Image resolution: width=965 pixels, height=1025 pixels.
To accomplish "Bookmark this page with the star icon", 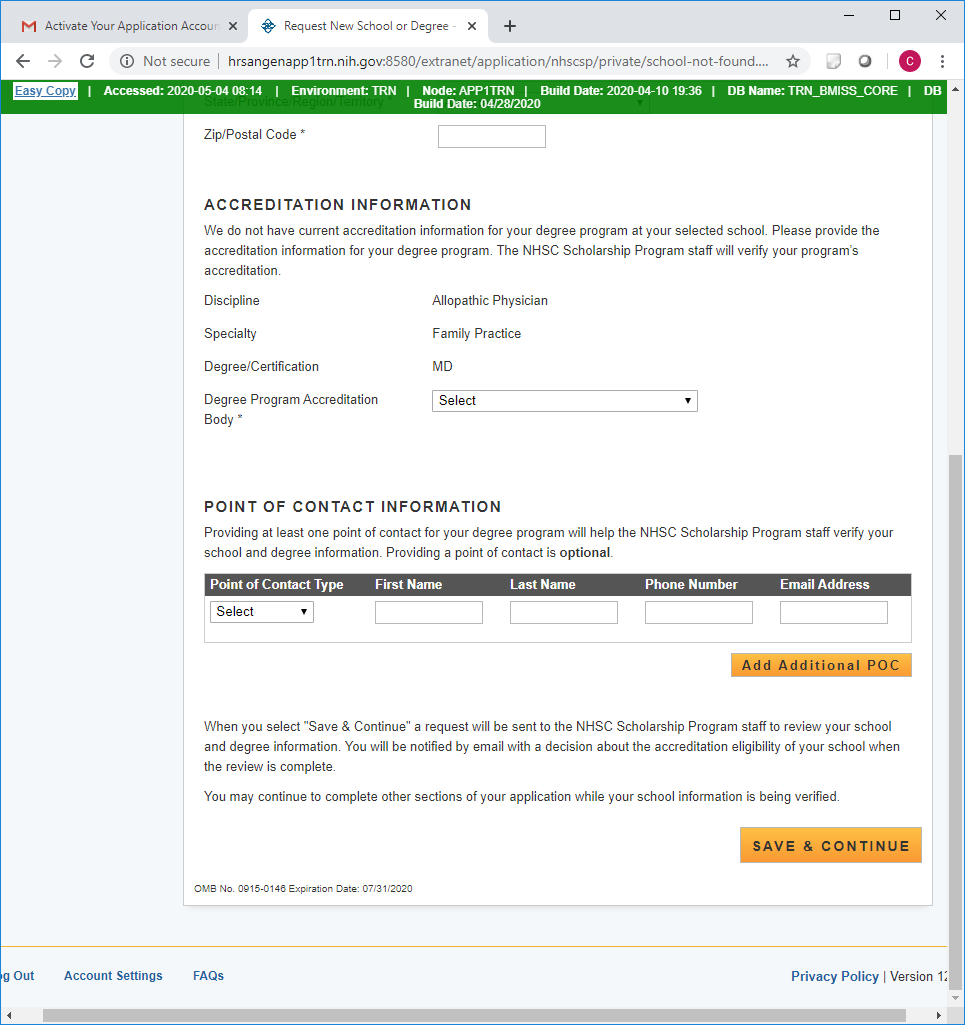I will [x=793, y=61].
